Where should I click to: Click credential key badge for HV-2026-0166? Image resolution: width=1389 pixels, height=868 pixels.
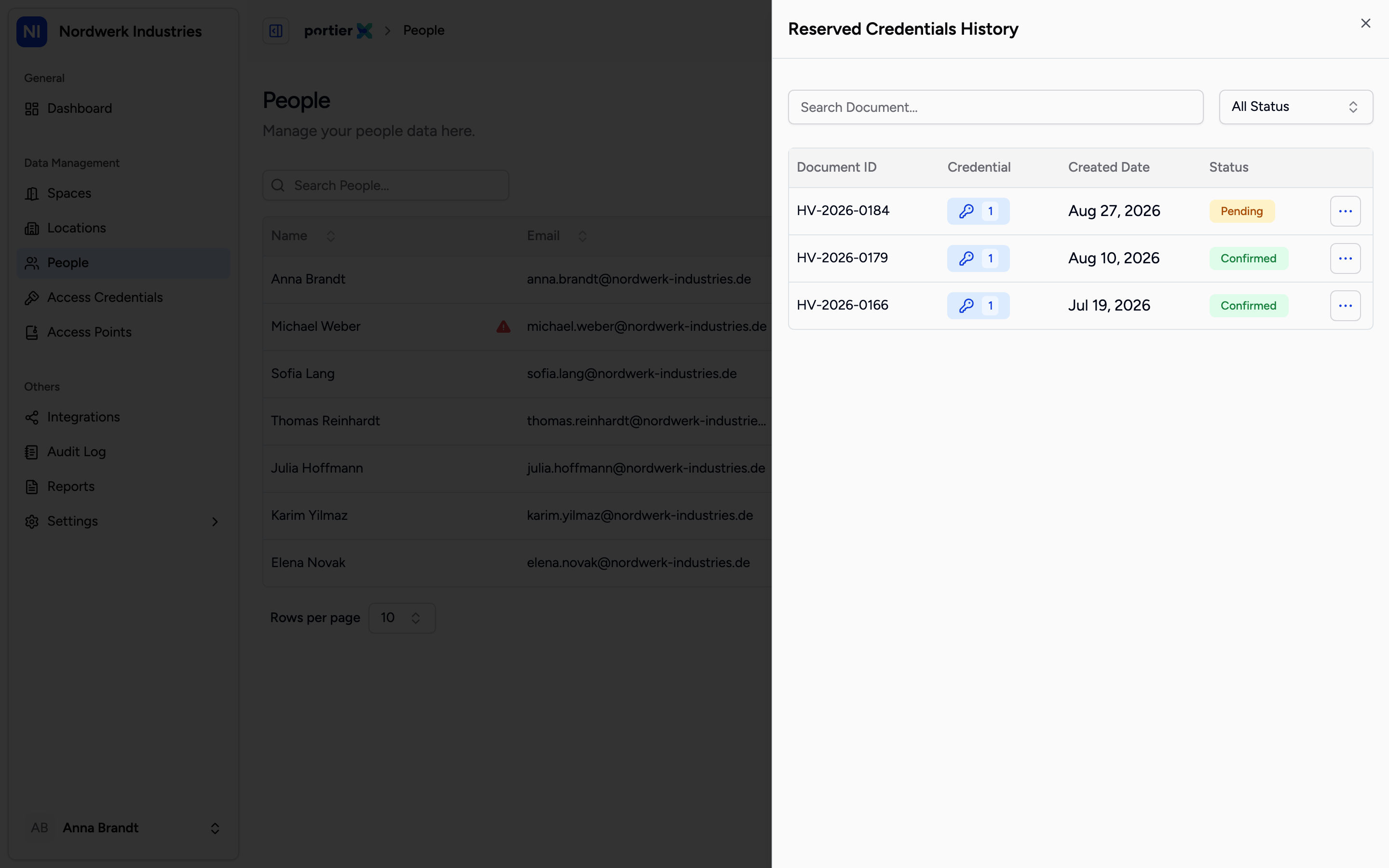(978, 305)
